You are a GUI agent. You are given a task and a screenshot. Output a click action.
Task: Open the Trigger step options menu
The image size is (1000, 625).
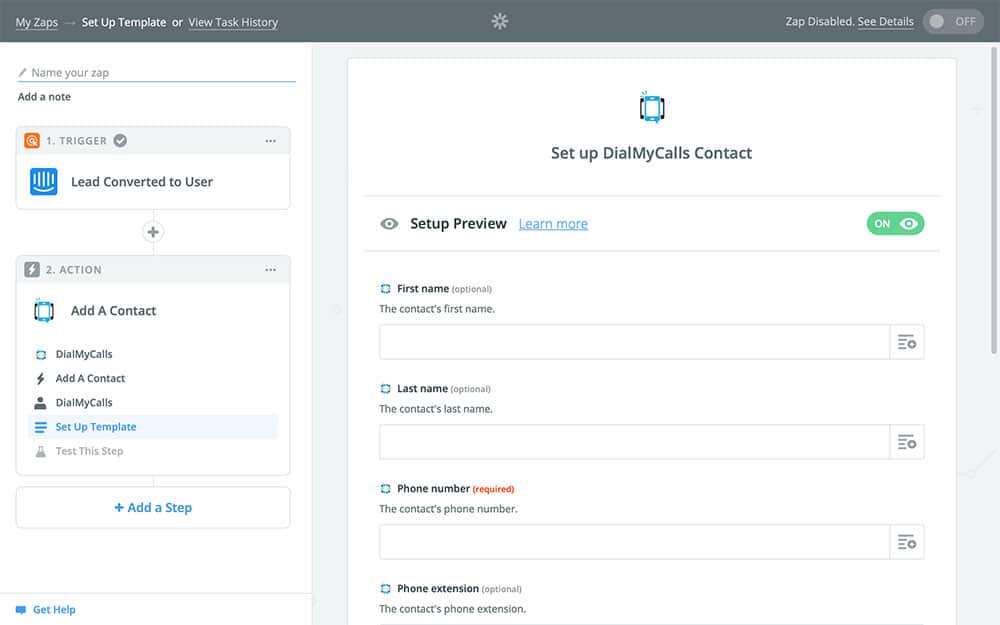click(270, 141)
